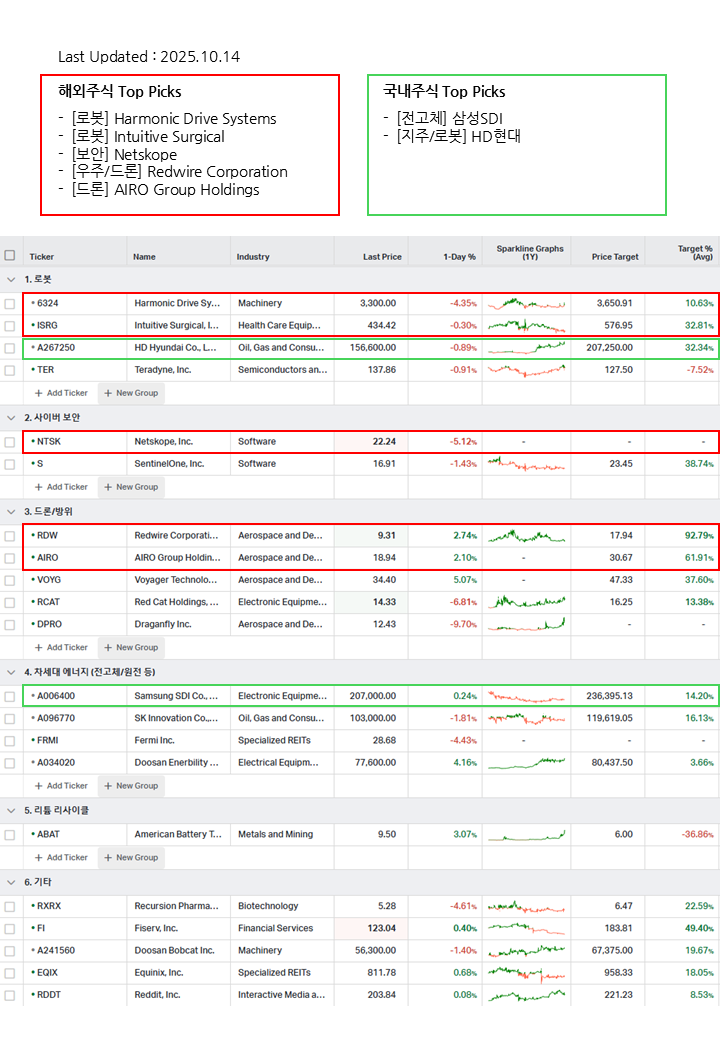Click the 1-Day % column header
Image resolution: width=720 pixels, height=1040 pixels.
[459, 257]
